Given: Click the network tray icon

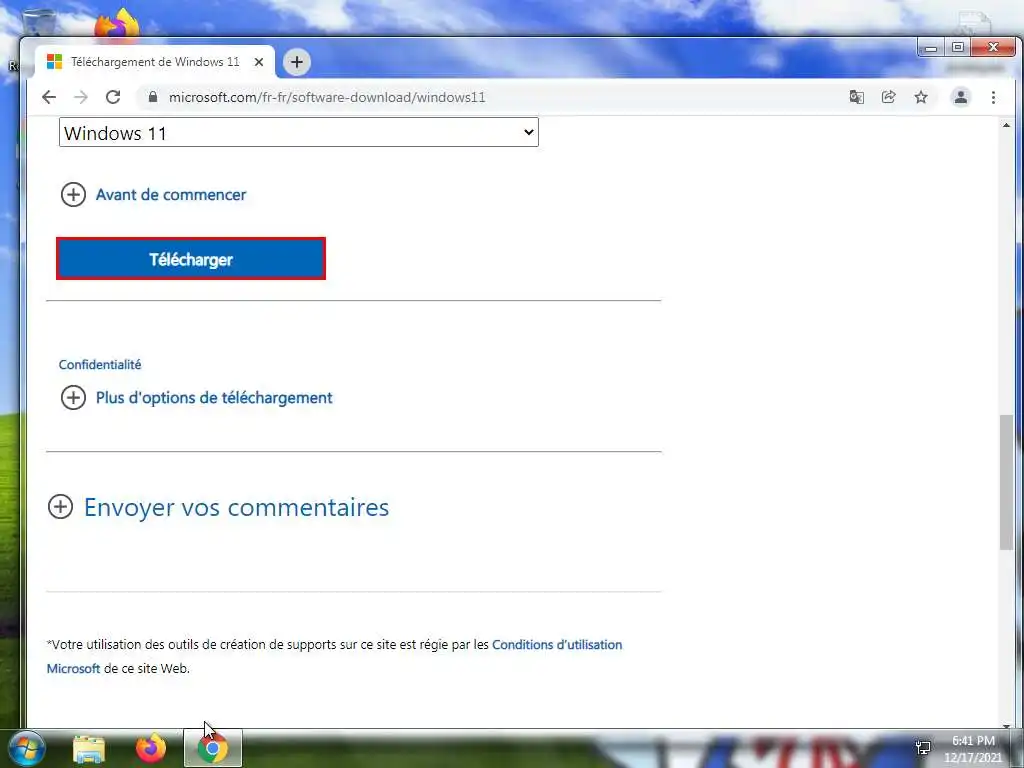Looking at the screenshot, I should pyautogui.click(x=923, y=747).
